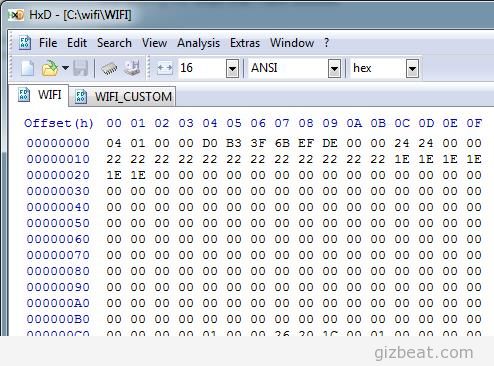Open the View menu
This screenshot has height=366, width=494.
tap(154, 43)
